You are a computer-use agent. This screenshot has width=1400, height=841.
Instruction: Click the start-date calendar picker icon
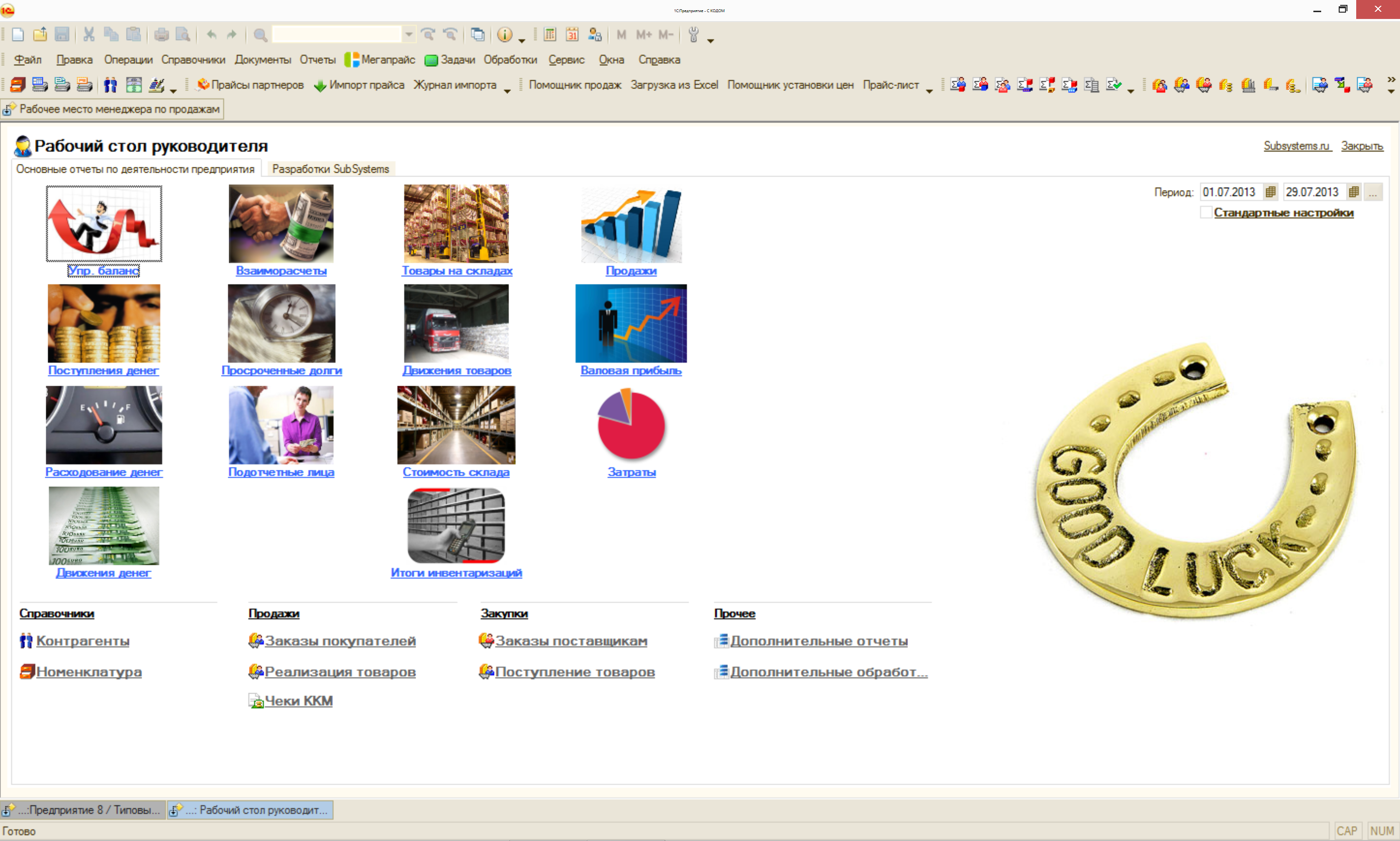pyautogui.click(x=1270, y=192)
